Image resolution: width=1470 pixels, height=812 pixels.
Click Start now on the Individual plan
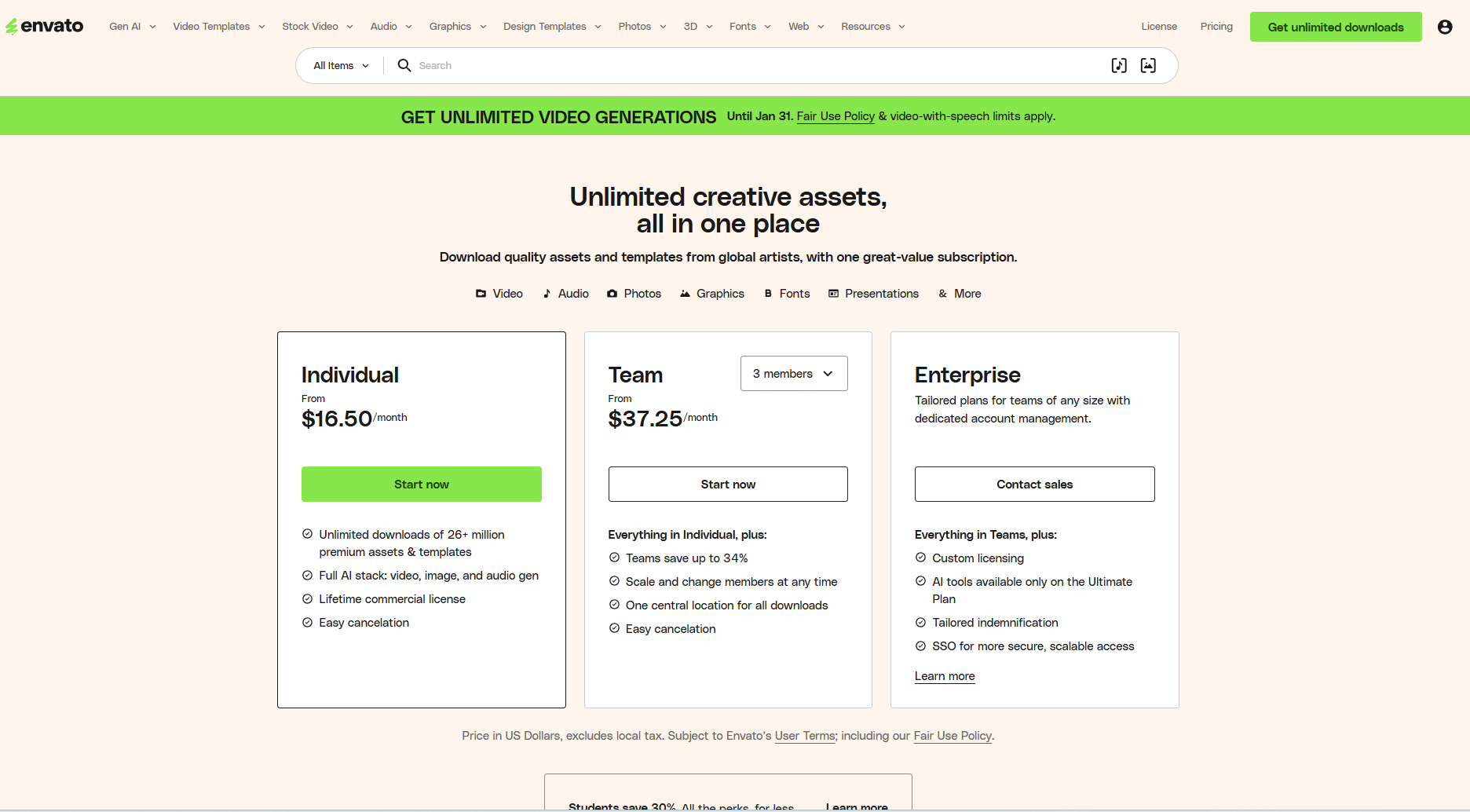(421, 484)
